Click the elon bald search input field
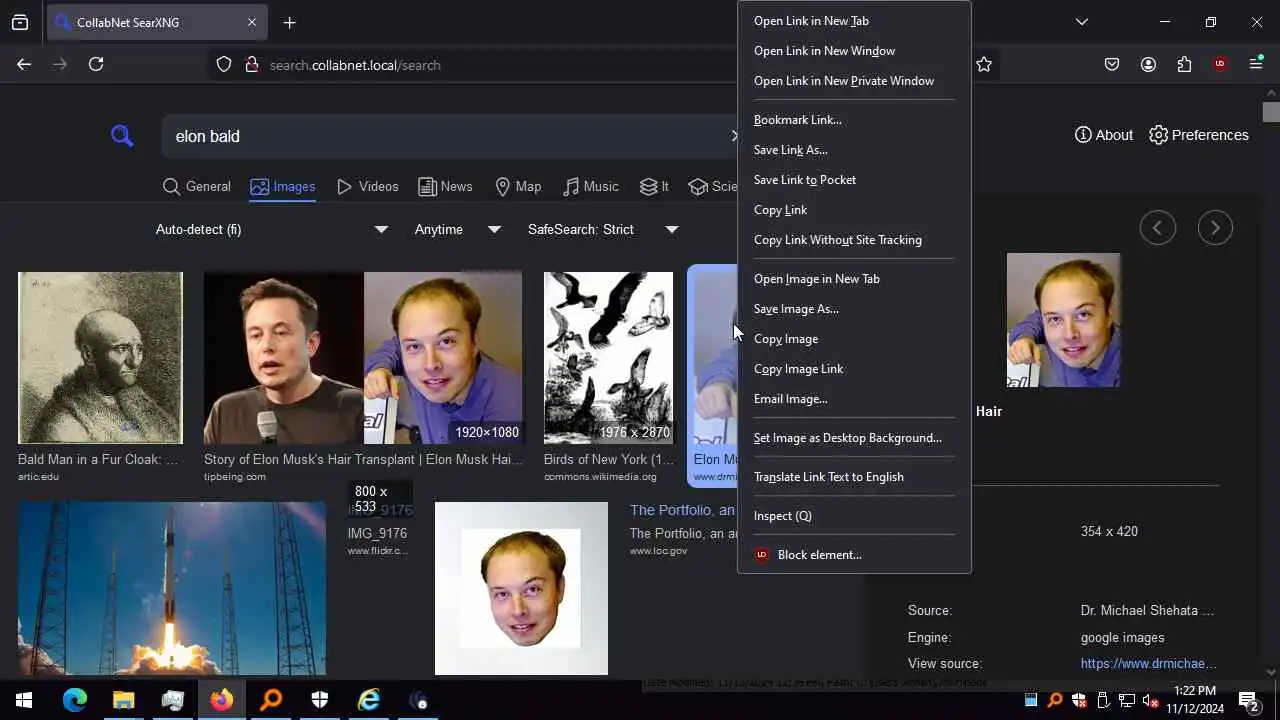The height and width of the screenshot is (720, 1280). click(x=450, y=136)
